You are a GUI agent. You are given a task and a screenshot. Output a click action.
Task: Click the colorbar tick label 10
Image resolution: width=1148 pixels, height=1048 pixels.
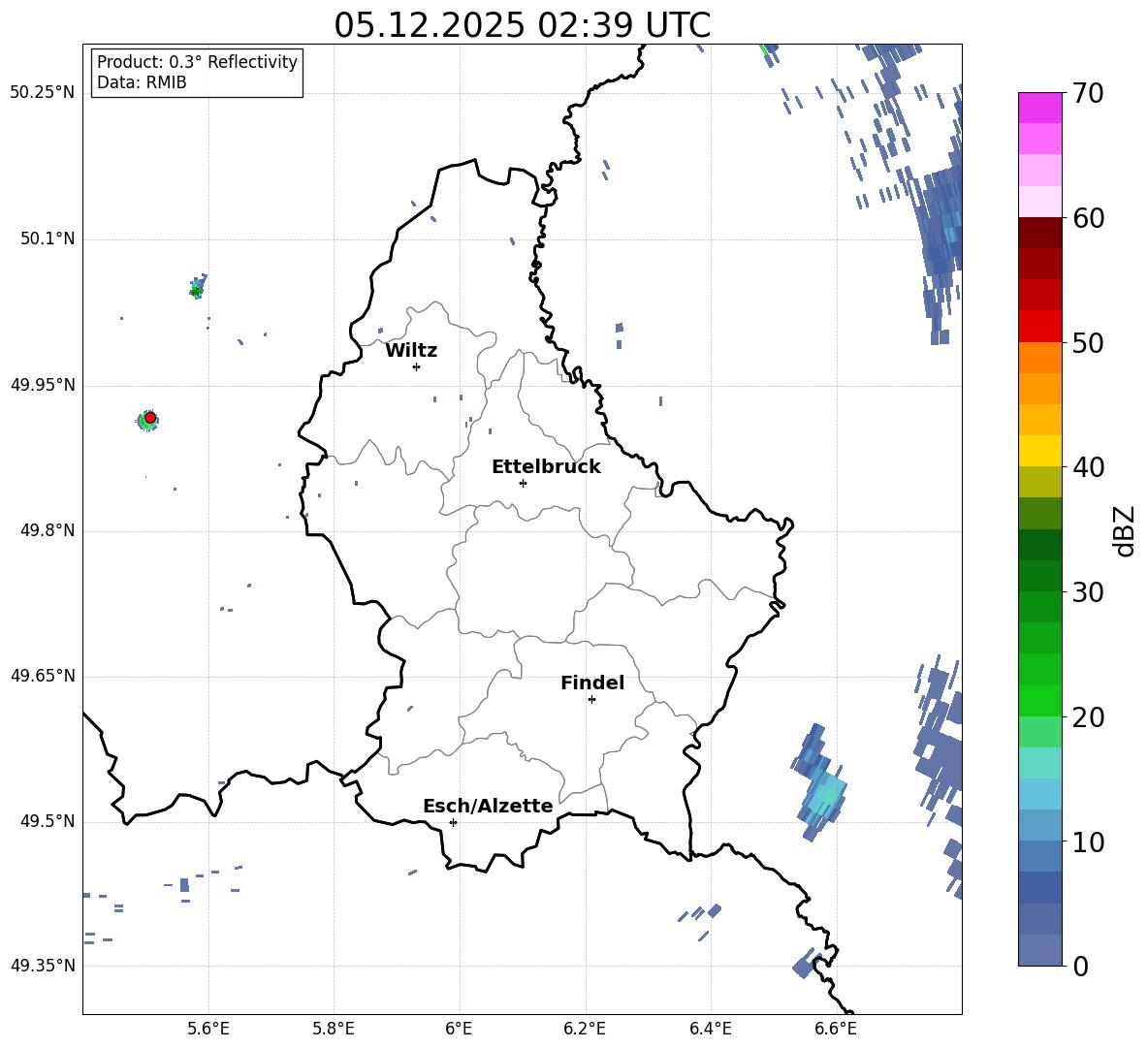[1088, 842]
